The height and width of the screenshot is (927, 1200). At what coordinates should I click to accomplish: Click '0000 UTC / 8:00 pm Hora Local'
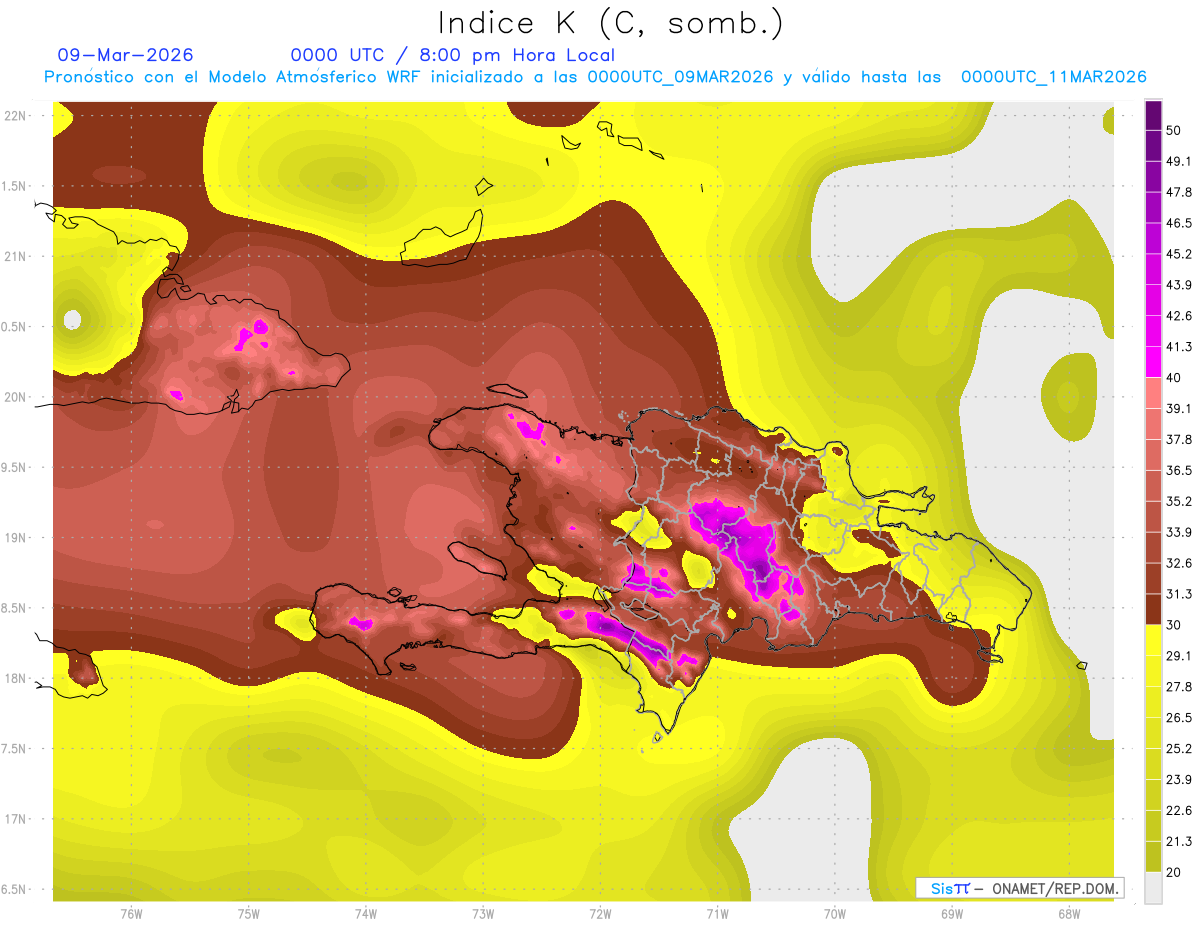453,55
